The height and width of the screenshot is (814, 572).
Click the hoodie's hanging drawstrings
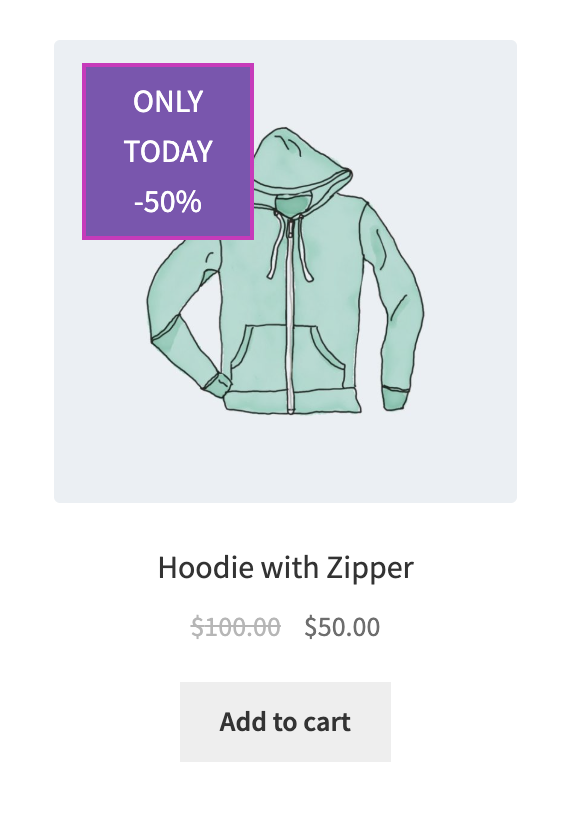tap(290, 249)
